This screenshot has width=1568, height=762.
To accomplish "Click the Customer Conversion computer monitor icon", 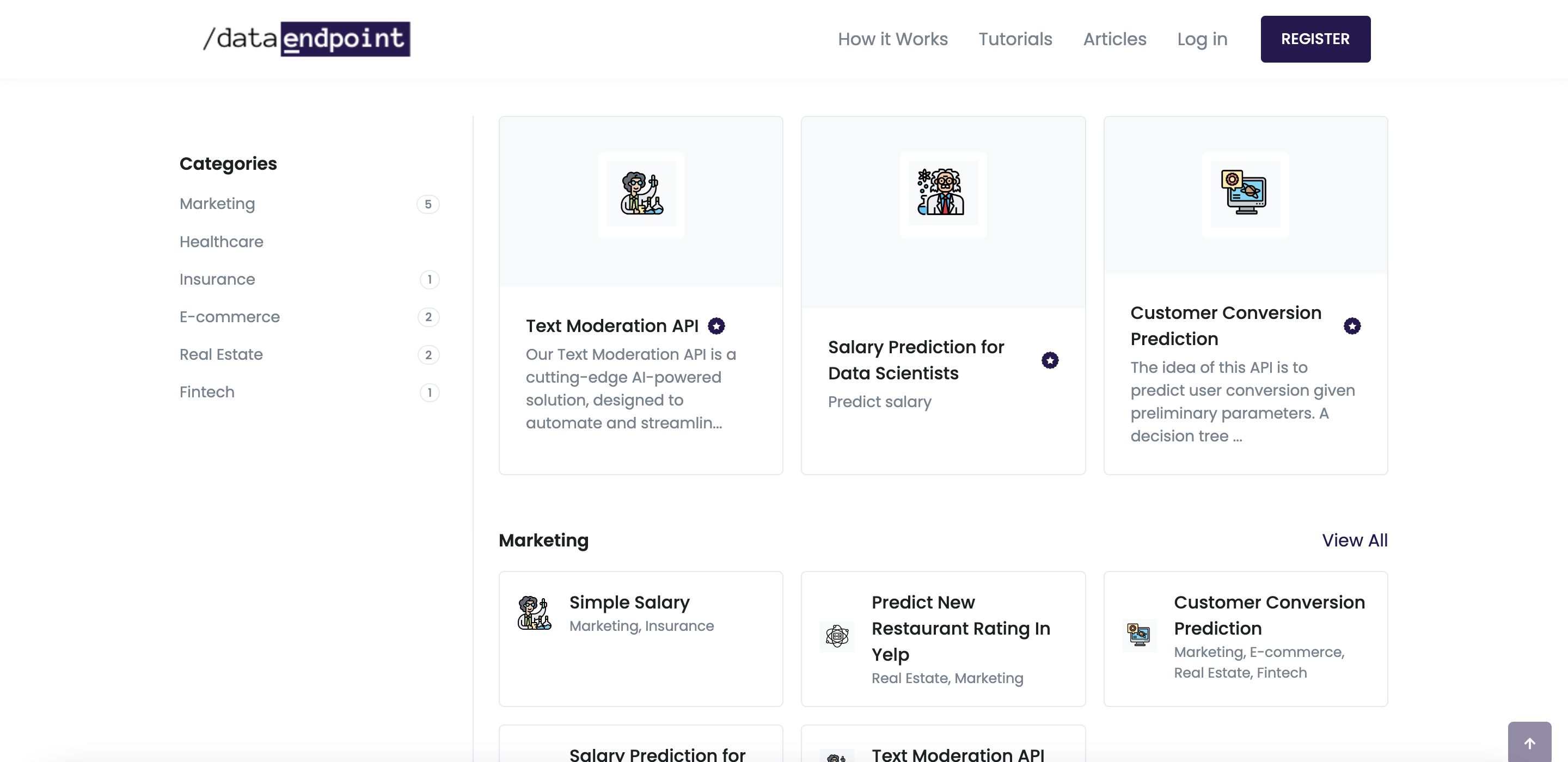I will point(1245,194).
